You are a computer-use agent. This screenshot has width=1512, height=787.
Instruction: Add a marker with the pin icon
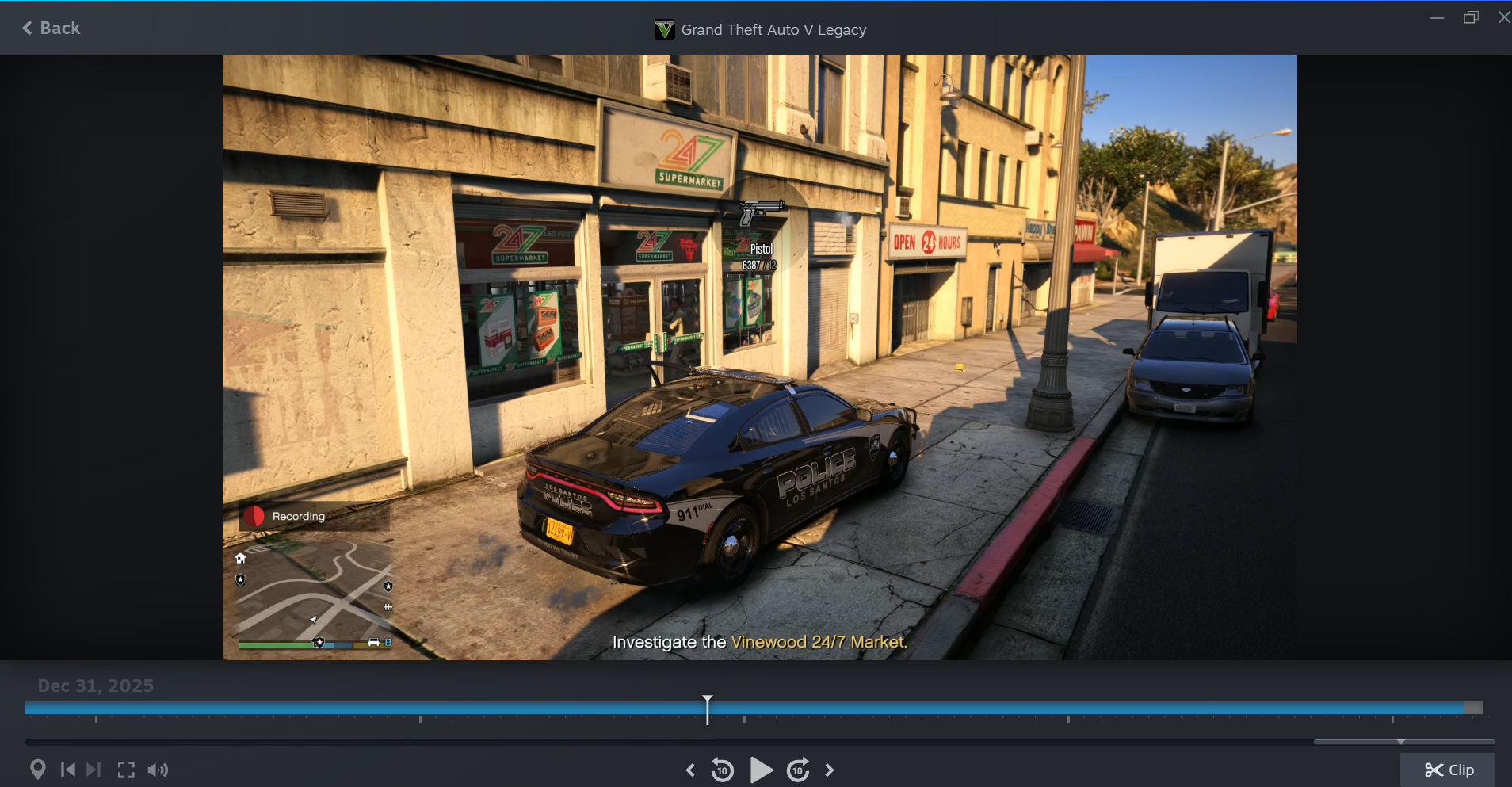point(37,770)
